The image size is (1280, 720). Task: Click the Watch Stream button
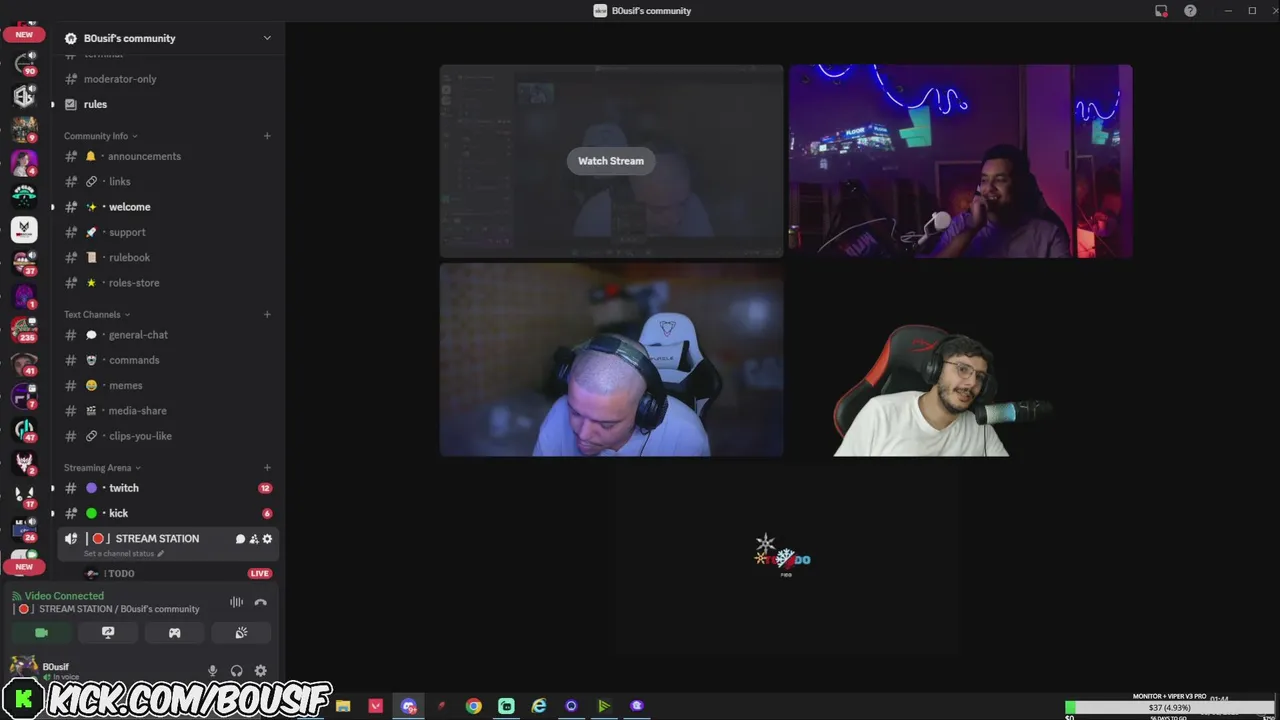tap(611, 161)
